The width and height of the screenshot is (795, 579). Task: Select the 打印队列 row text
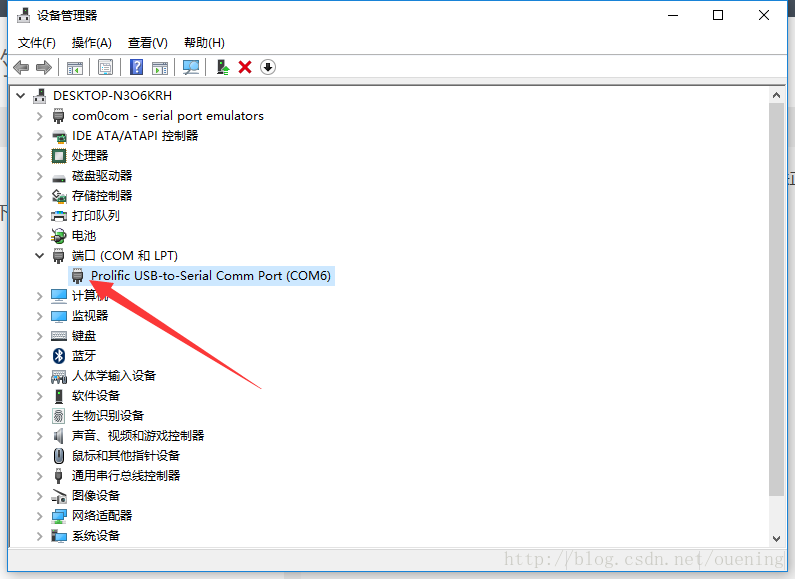coord(96,216)
